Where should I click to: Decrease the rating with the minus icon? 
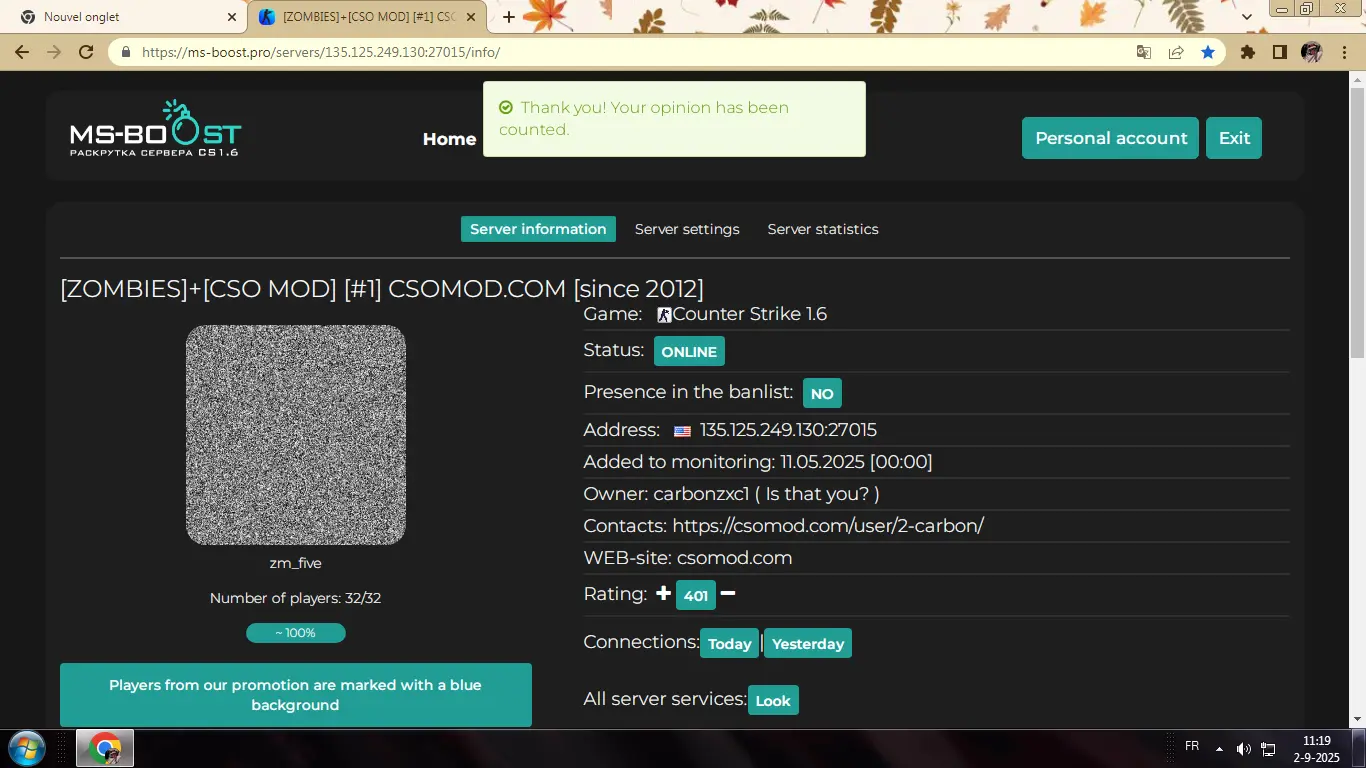coord(728,594)
